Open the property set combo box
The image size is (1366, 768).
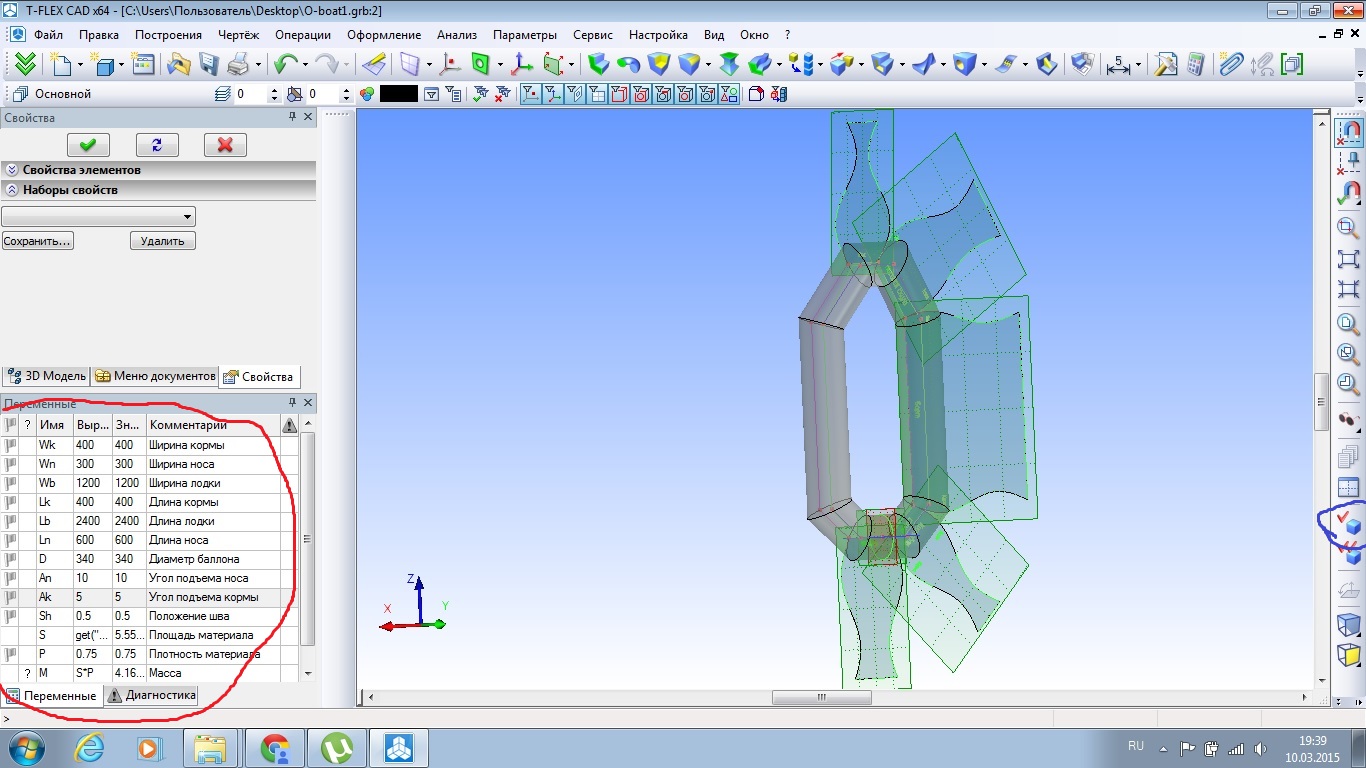98,216
